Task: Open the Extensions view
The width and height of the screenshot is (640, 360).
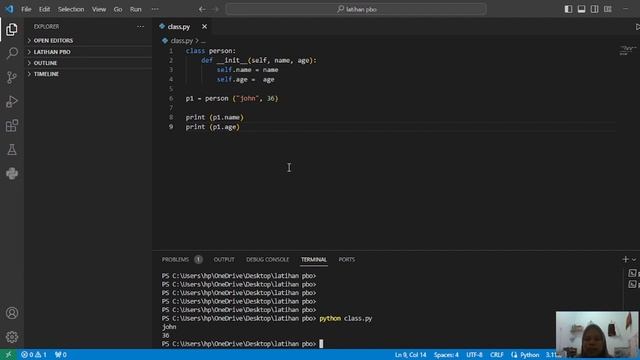Action: (x=12, y=125)
